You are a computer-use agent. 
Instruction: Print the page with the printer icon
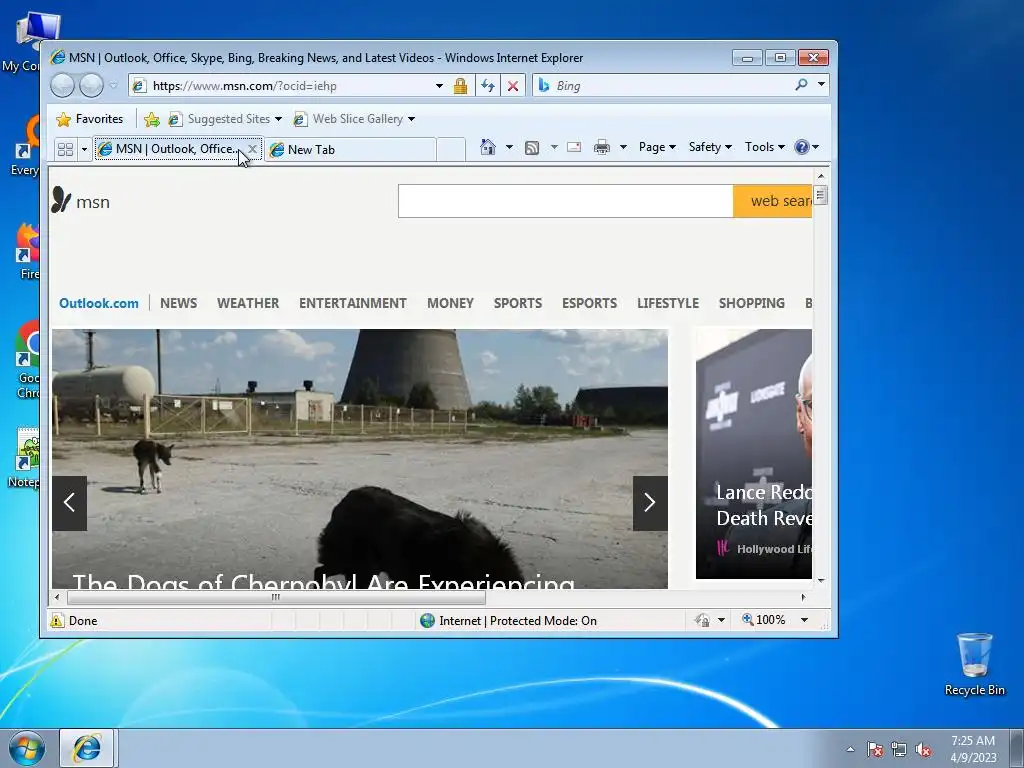coord(601,148)
